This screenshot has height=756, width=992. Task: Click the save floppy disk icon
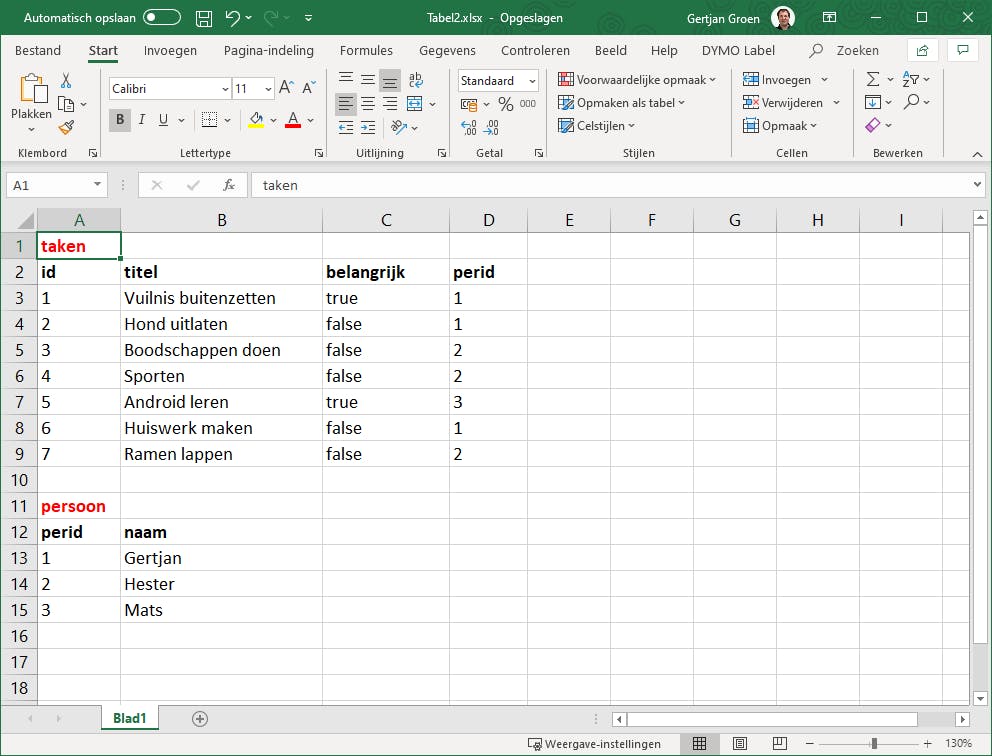203,18
